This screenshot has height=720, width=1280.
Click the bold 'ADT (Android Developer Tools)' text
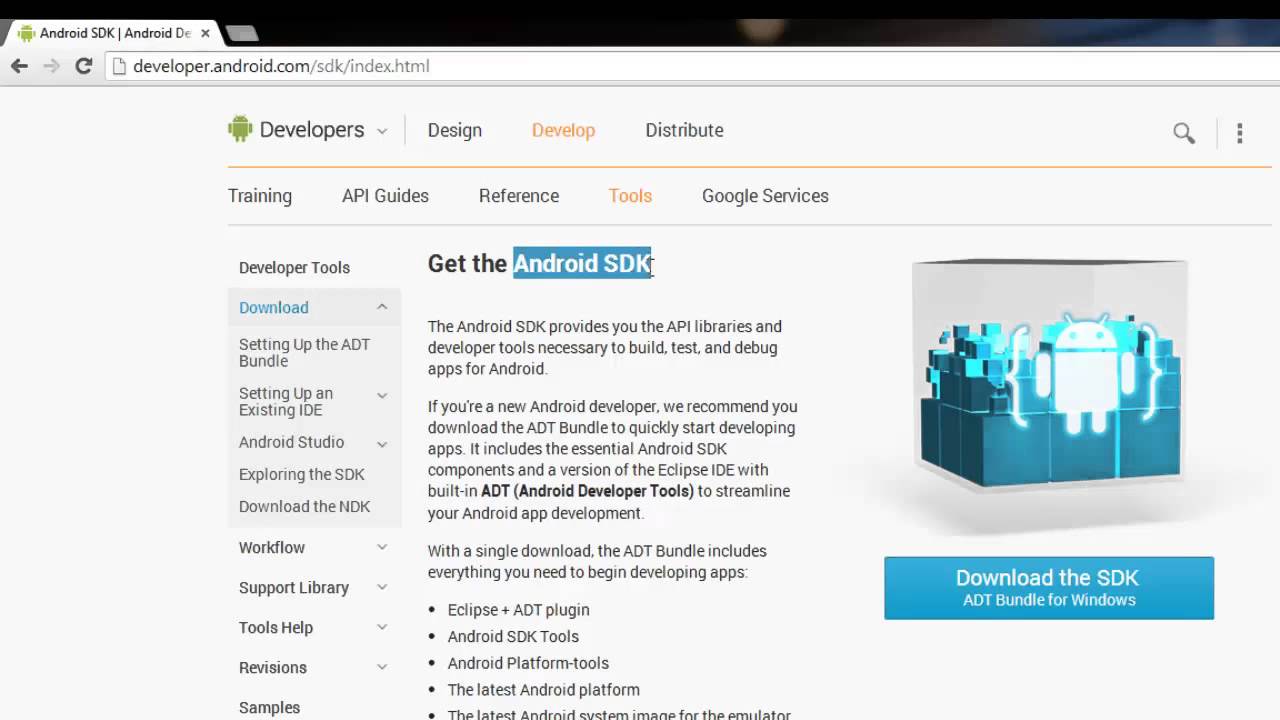click(x=587, y=491)
